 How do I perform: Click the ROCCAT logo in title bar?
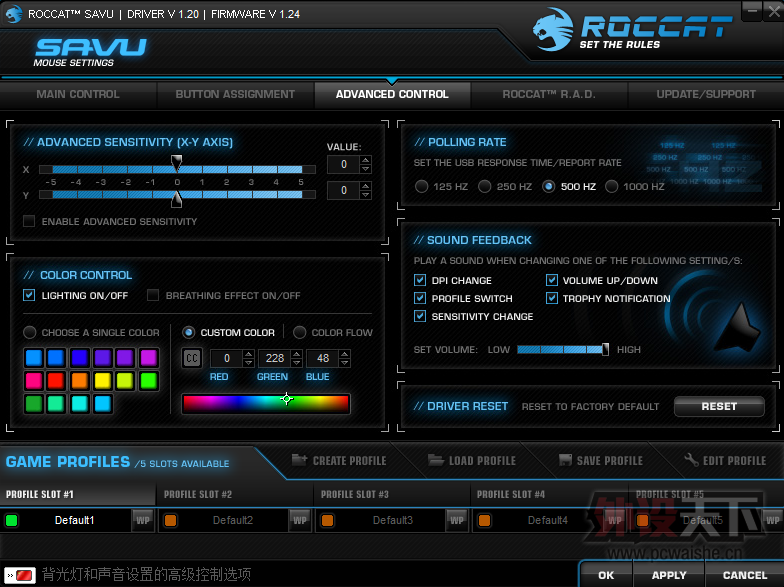[x=14, y=14]
